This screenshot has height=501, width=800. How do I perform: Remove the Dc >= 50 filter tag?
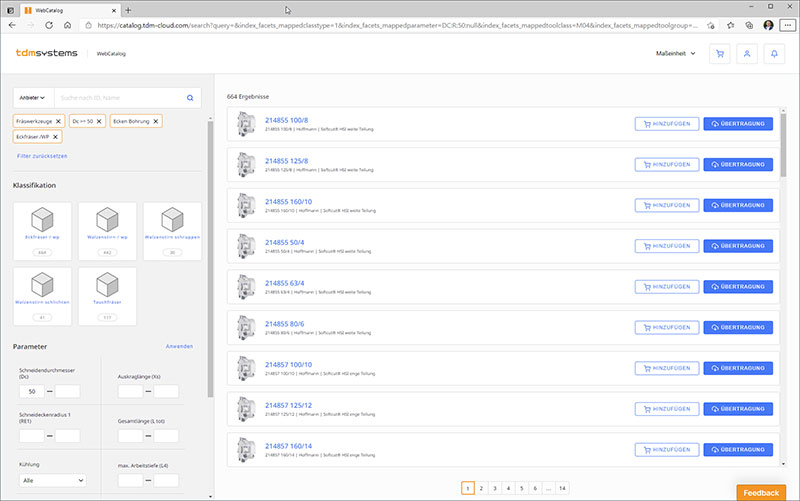point(99,121)
